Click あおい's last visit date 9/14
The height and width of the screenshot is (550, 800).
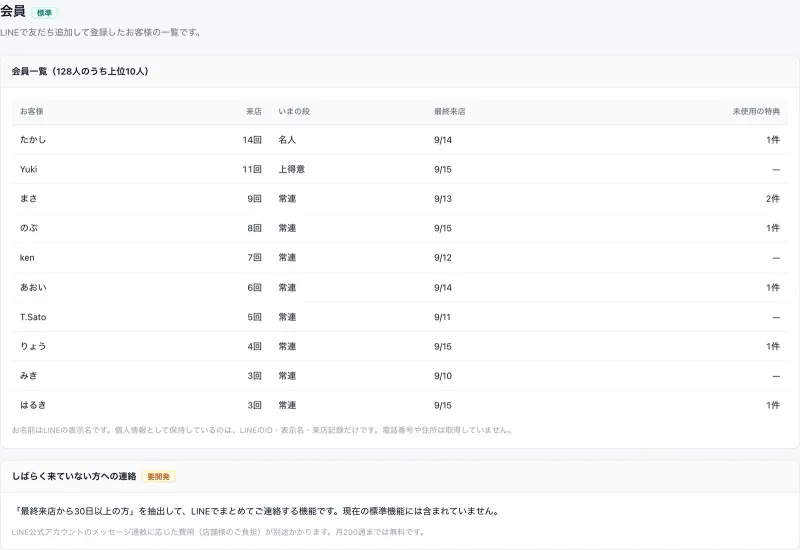(443, 287)
